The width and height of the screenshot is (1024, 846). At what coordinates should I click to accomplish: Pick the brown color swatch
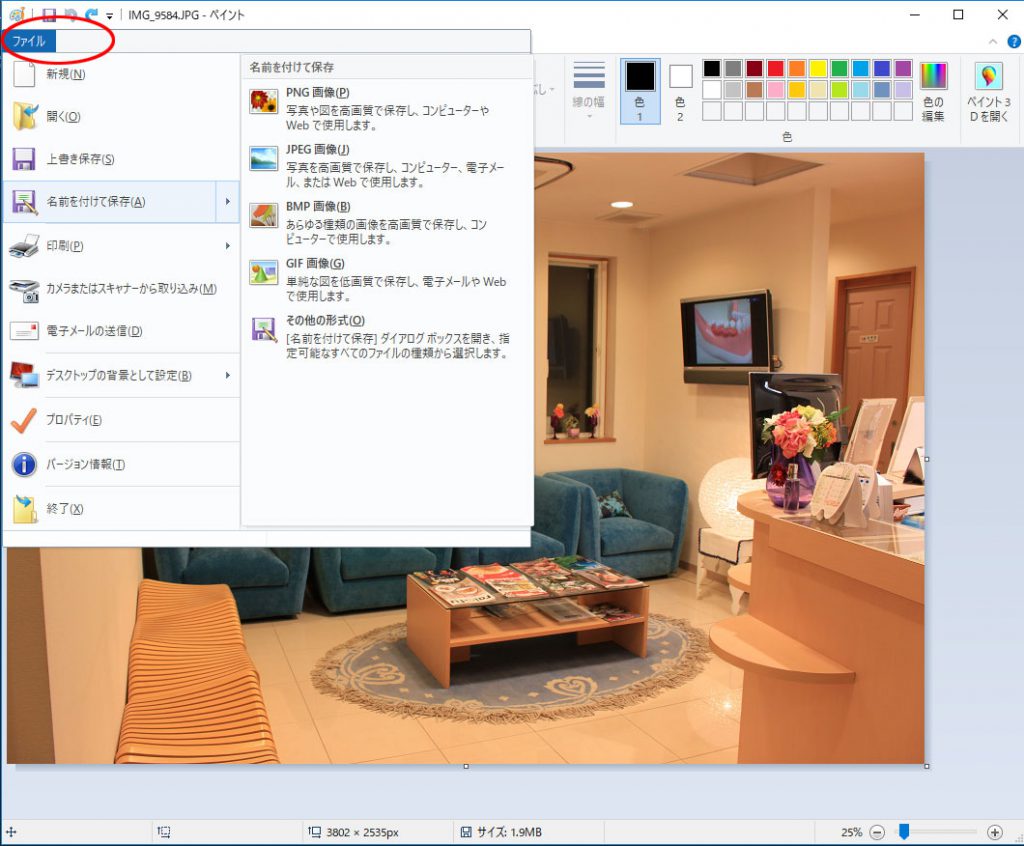click(x=754, y=89)
